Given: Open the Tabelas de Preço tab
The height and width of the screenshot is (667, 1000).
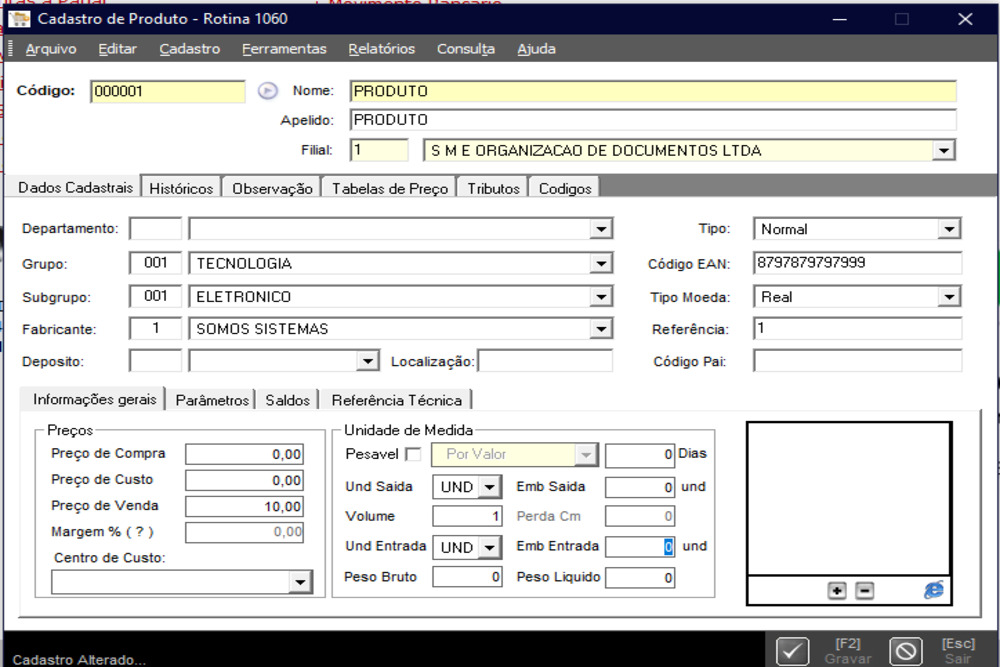Looking at the screenshot, I should [x=390, y=188].
